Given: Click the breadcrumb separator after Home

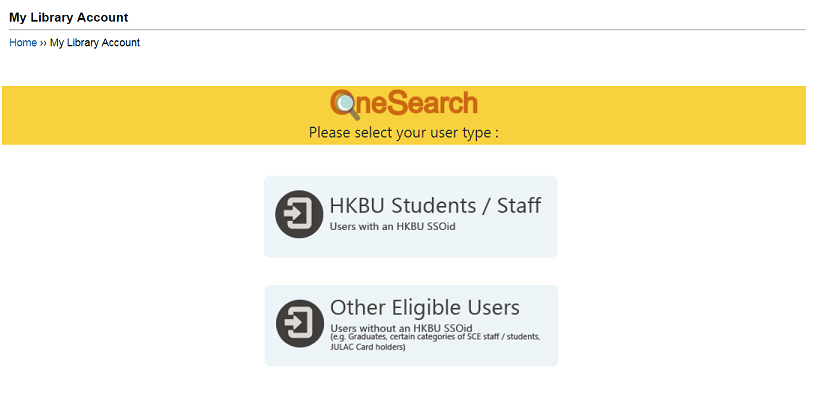Looking at the screenshot, I should pos(43,43).
